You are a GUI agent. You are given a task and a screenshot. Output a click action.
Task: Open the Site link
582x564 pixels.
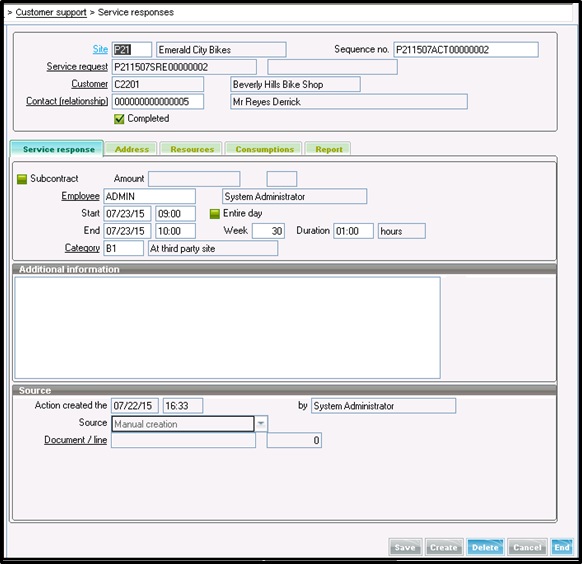point(100,49)
